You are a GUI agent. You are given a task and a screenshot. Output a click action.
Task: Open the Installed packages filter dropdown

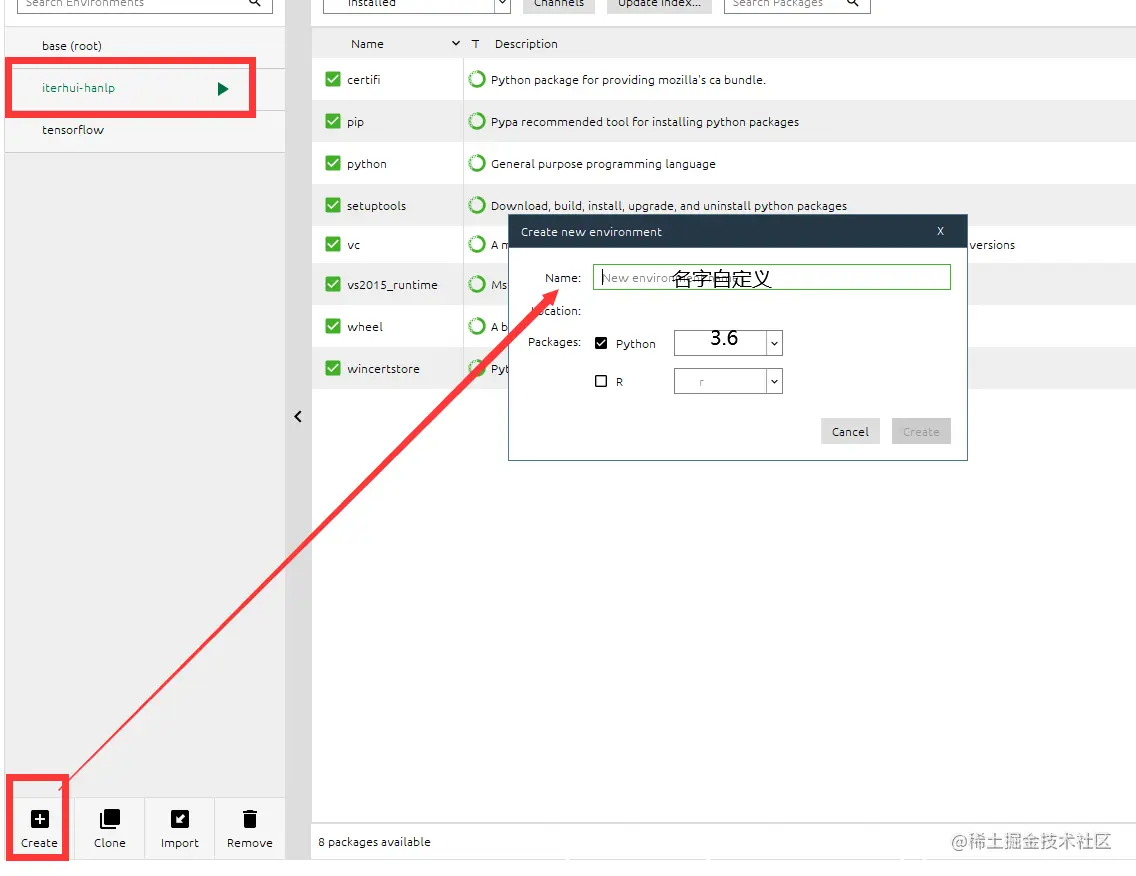(x=502, y=4)
